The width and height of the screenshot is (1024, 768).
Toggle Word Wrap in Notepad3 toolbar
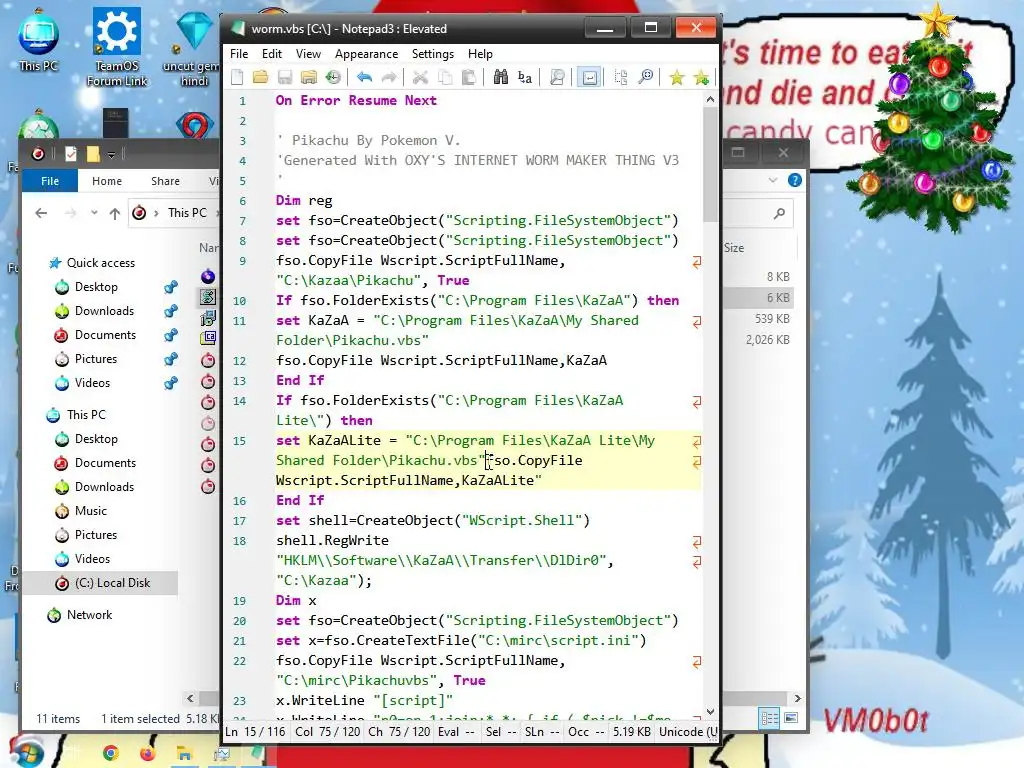coord(589,78)
